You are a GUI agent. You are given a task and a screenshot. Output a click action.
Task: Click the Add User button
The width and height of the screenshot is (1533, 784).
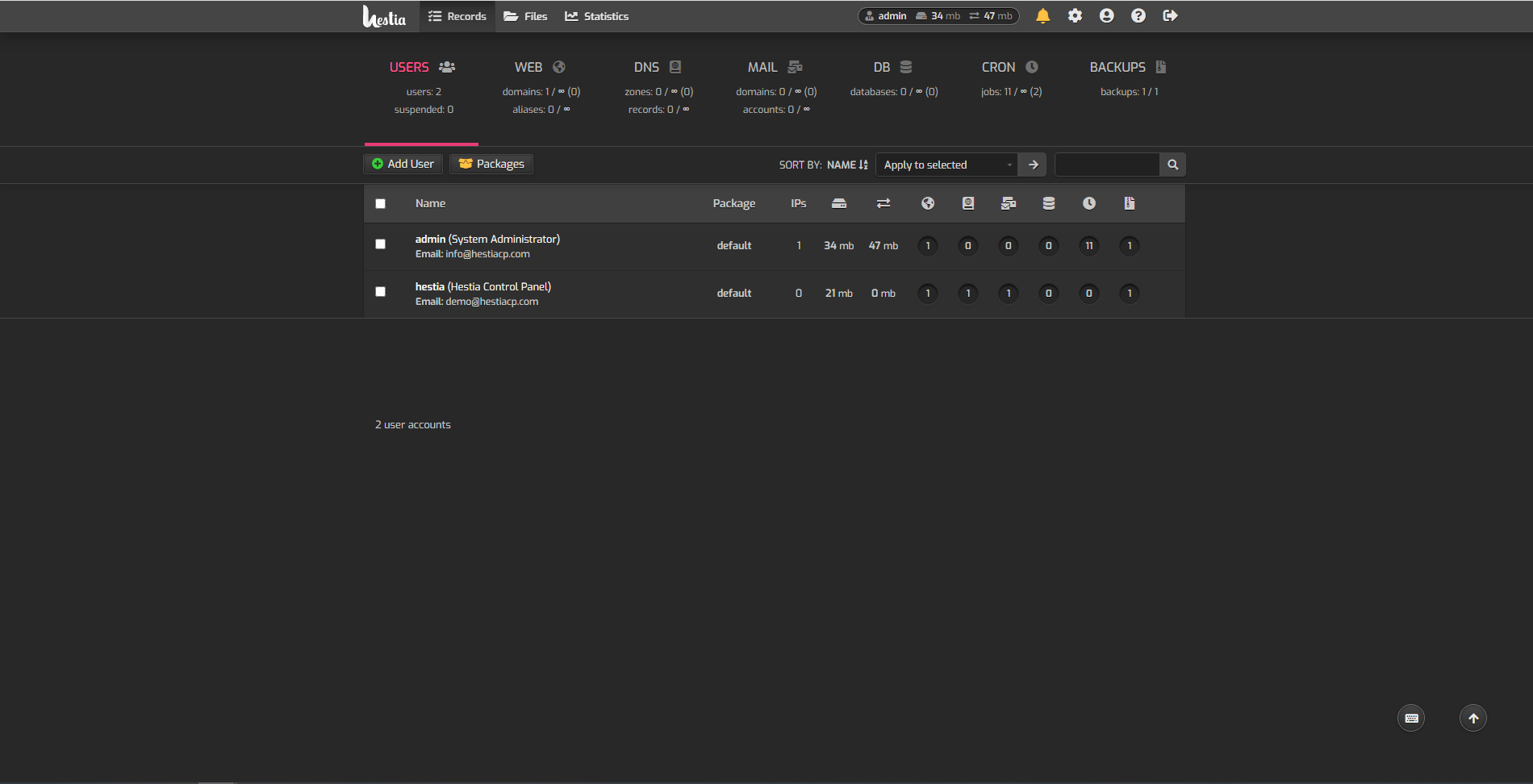[x=403, y=164]
